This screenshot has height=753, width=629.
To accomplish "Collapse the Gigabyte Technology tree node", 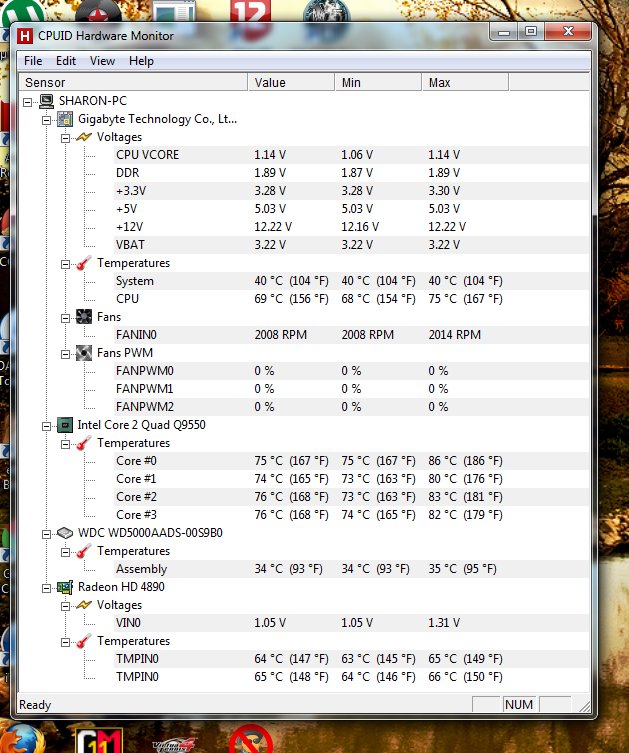I will (46, 119).
